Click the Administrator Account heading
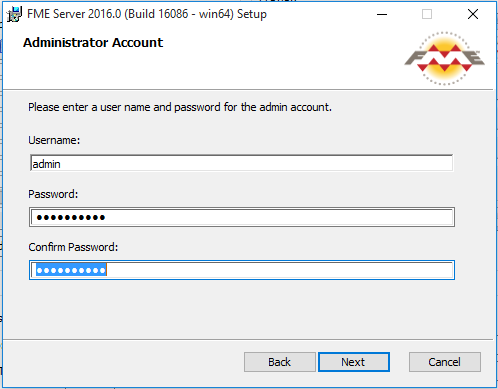The height and width of the screenshot is (389, 498). tap(93, 43)
